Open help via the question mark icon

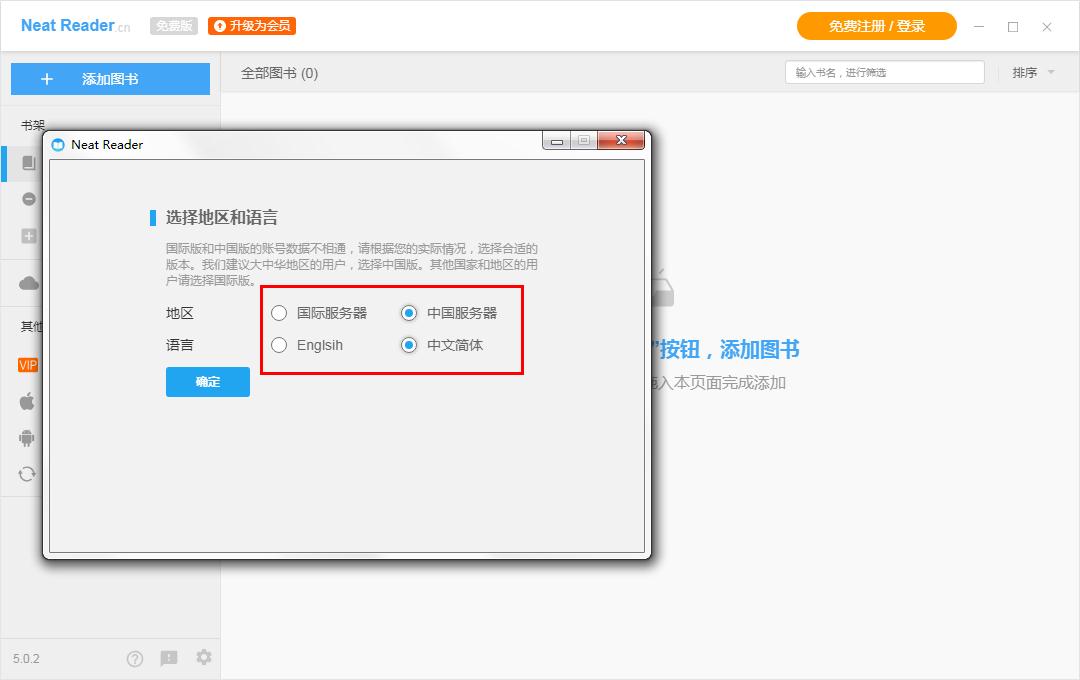[x=135, y=658]
